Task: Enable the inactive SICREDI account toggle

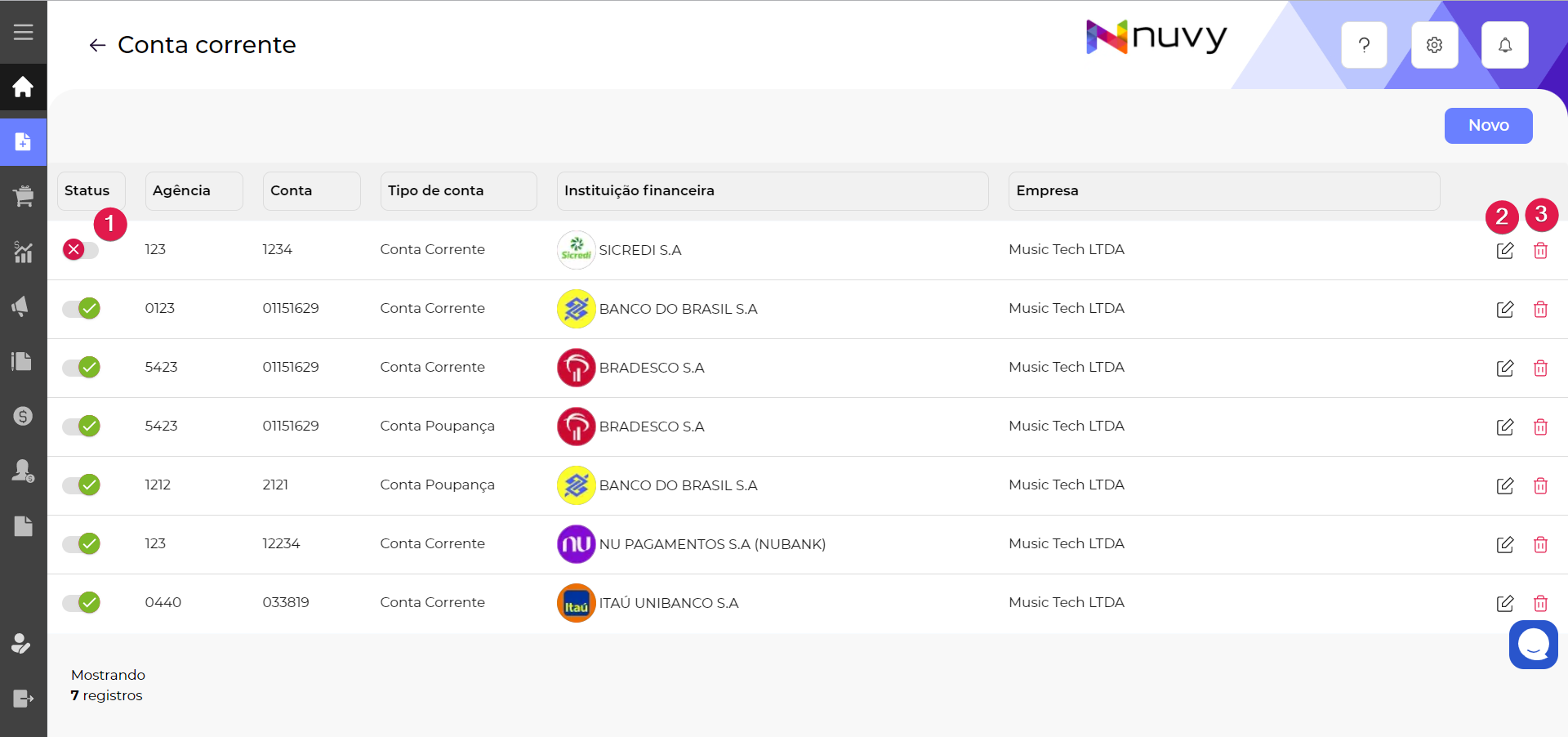Action: click(81, 250)
